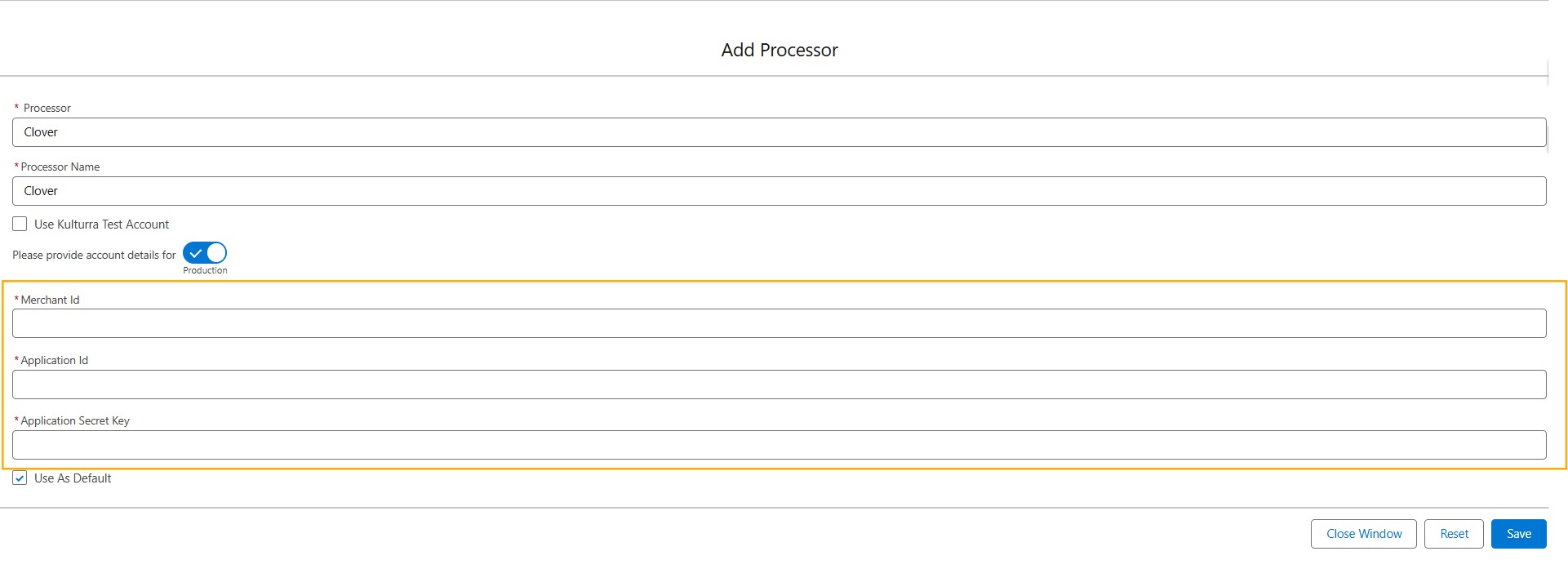Toggle the Production account switch

click(205, 253)
